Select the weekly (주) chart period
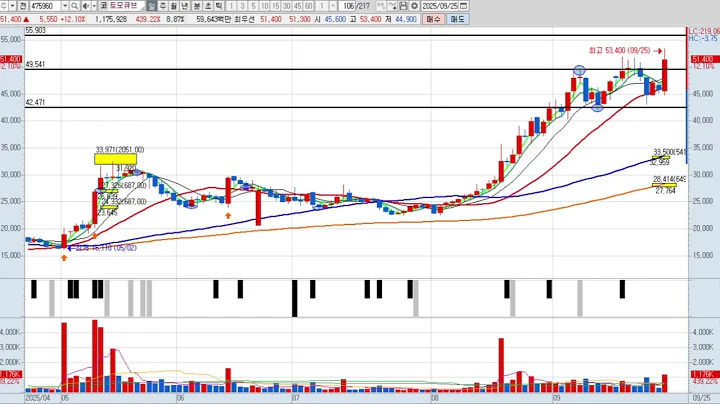 (163, 6)
